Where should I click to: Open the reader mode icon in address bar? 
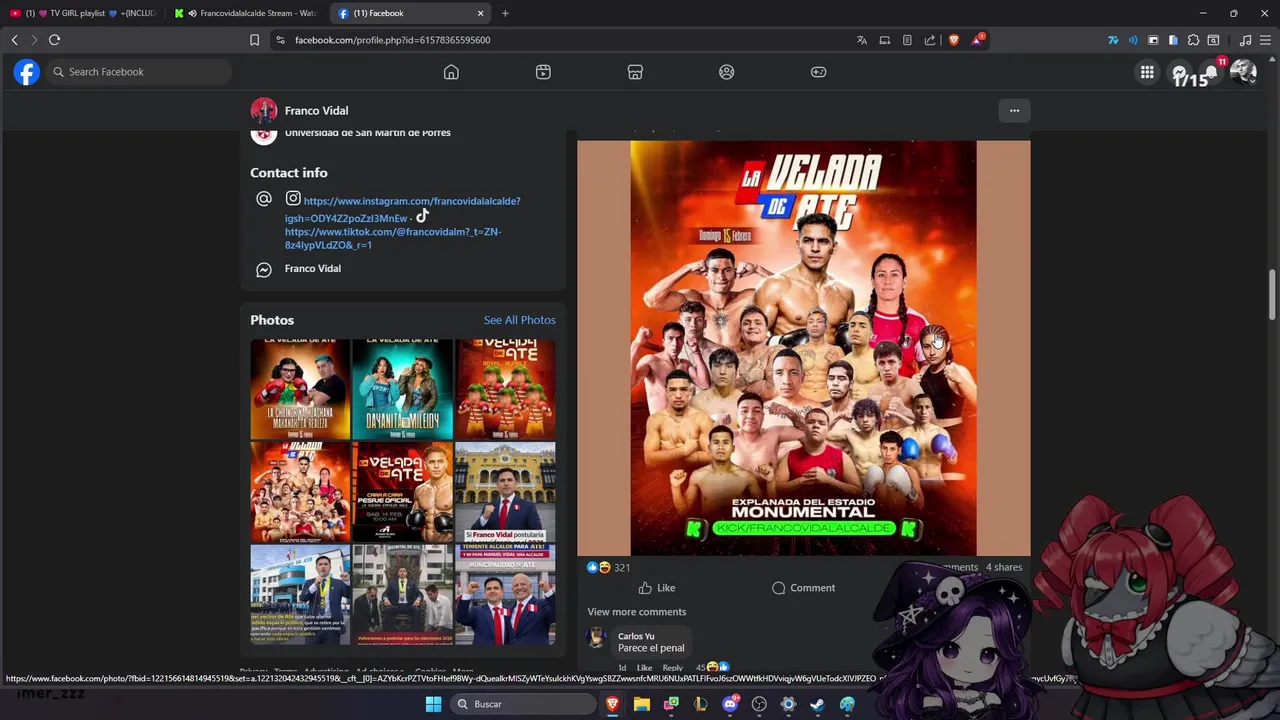tap(907, 40)
